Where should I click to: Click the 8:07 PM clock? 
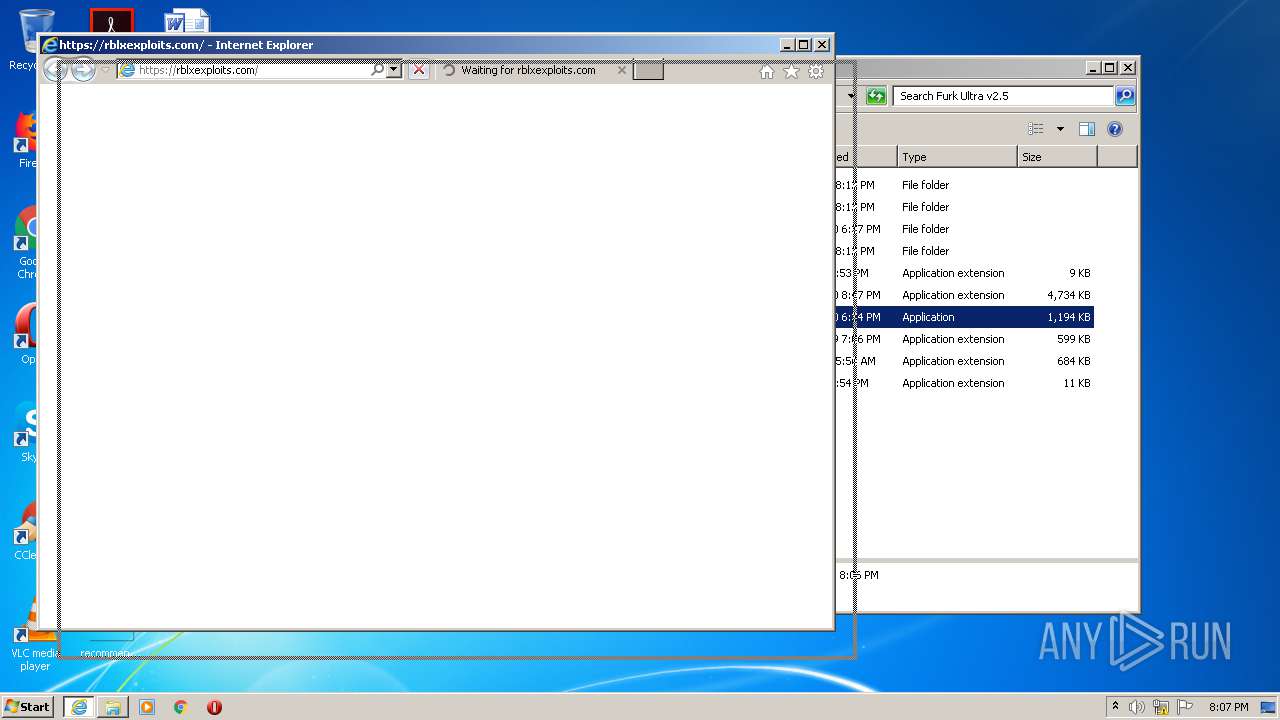point(1228,707)
